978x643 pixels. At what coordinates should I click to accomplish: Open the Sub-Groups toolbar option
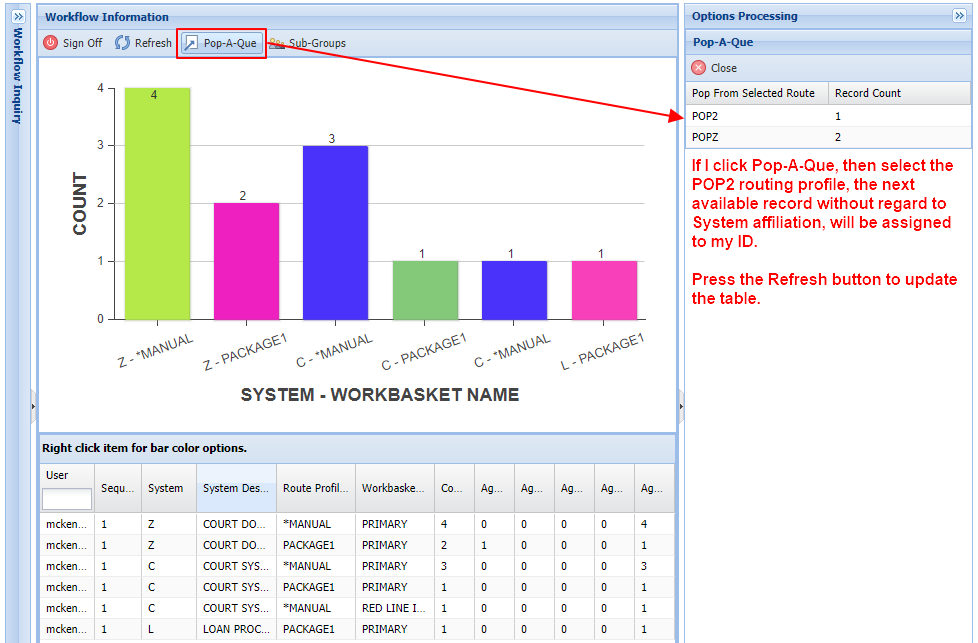click(308, 43)
